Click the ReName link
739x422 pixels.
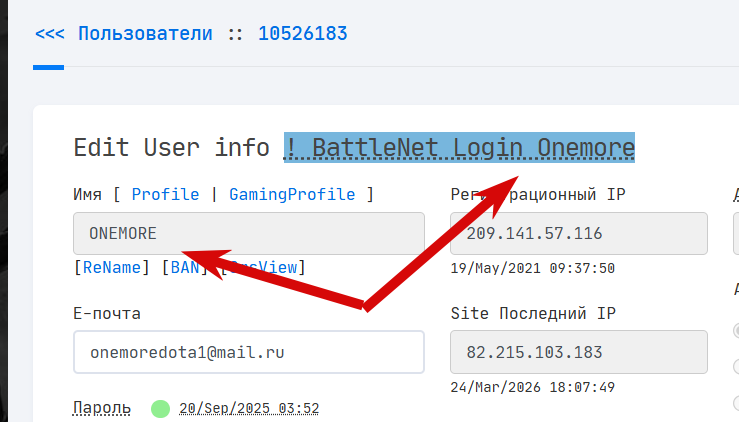(112, 267)
